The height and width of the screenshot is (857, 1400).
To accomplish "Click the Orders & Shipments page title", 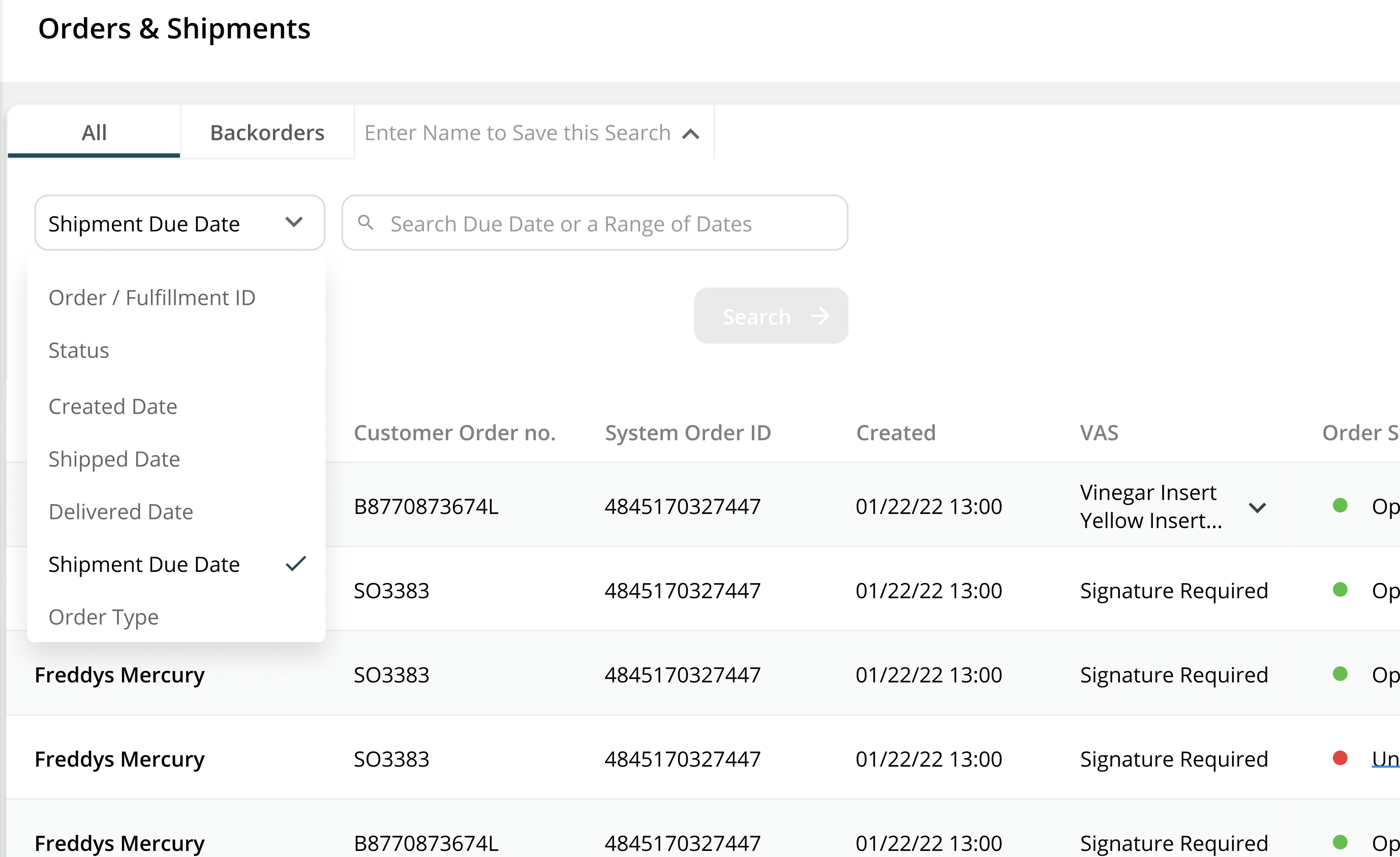I will pos(174,28).
